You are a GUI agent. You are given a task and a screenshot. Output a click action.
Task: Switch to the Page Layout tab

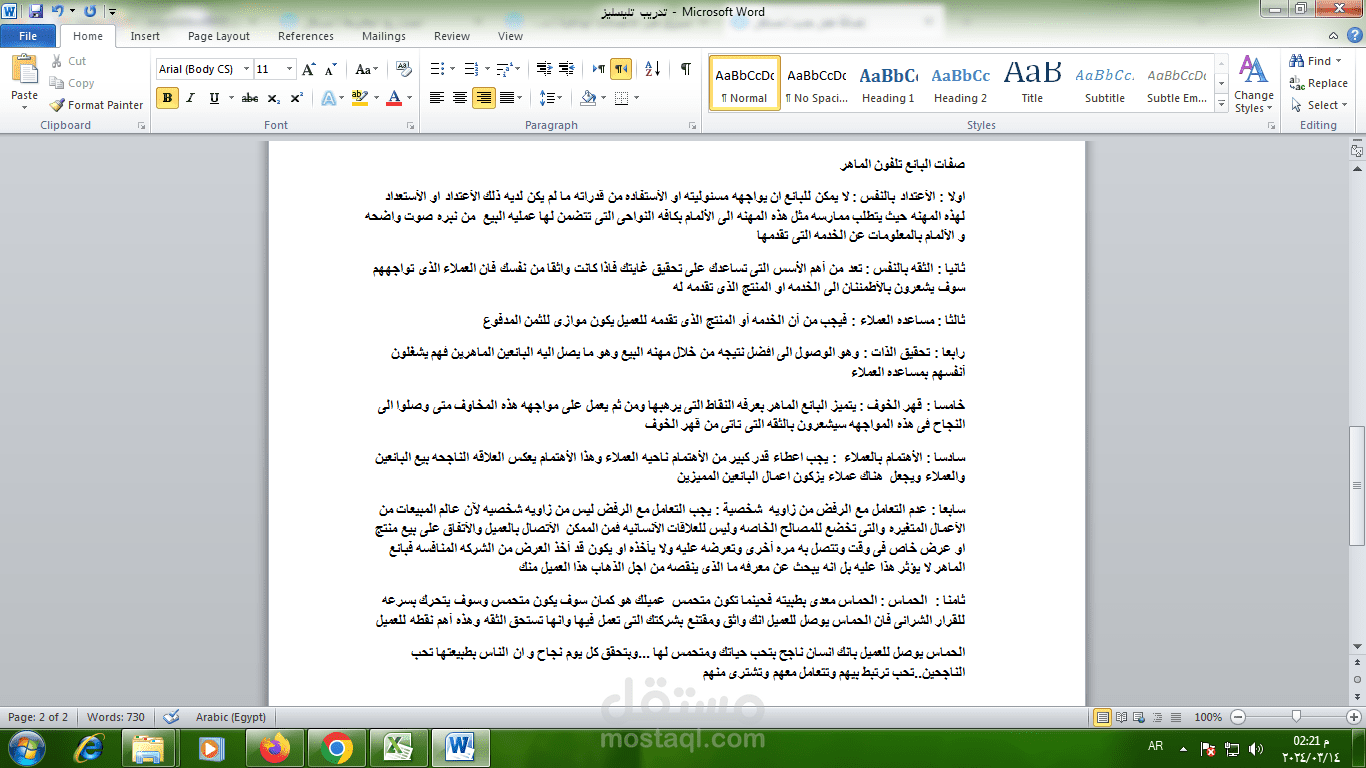[219, 36]
